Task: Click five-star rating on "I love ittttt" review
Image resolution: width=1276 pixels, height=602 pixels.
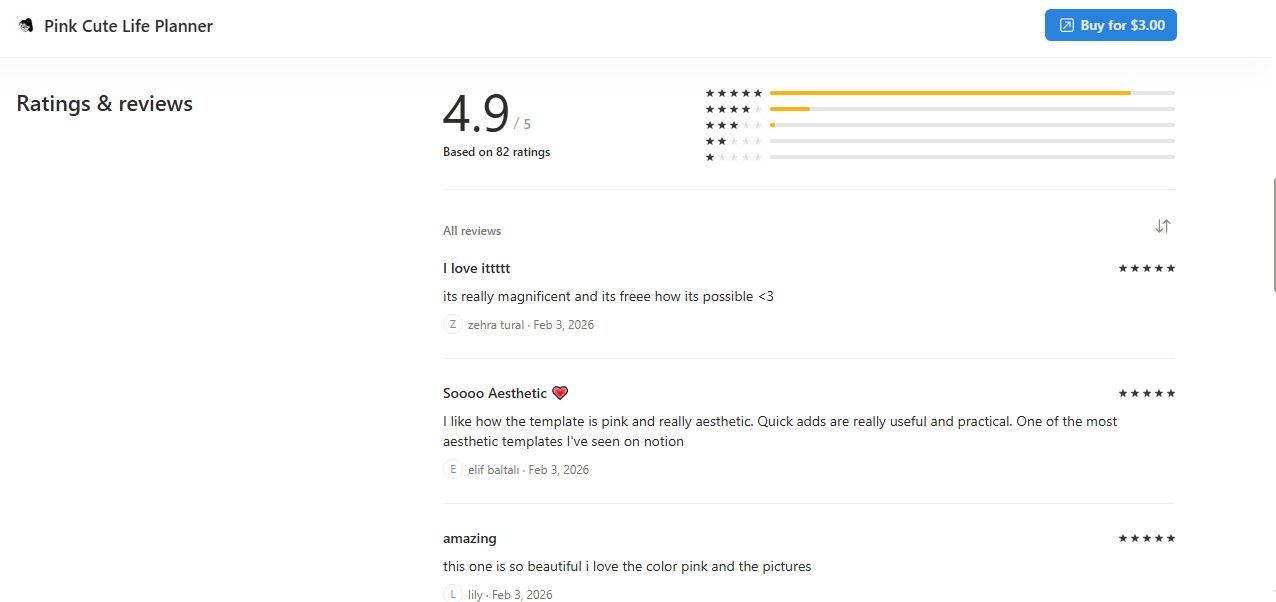Action: (x=1146, y=268)
